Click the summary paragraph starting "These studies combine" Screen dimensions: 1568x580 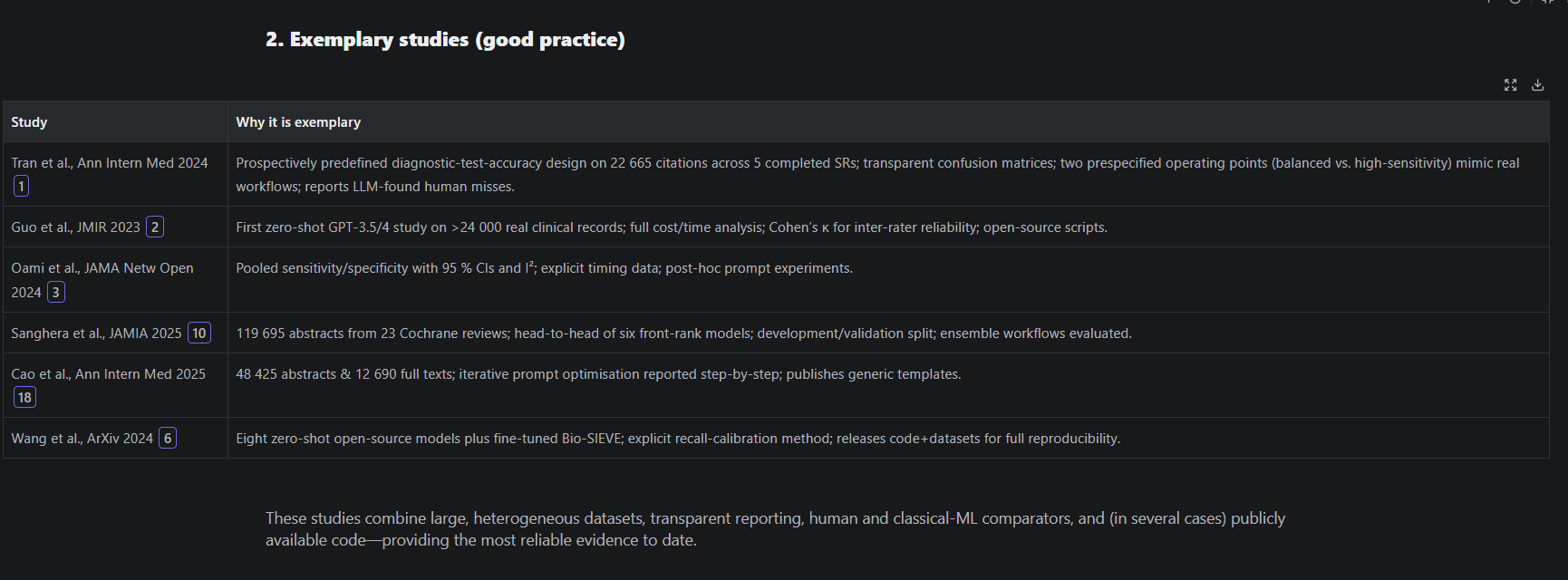pos(775,529)
